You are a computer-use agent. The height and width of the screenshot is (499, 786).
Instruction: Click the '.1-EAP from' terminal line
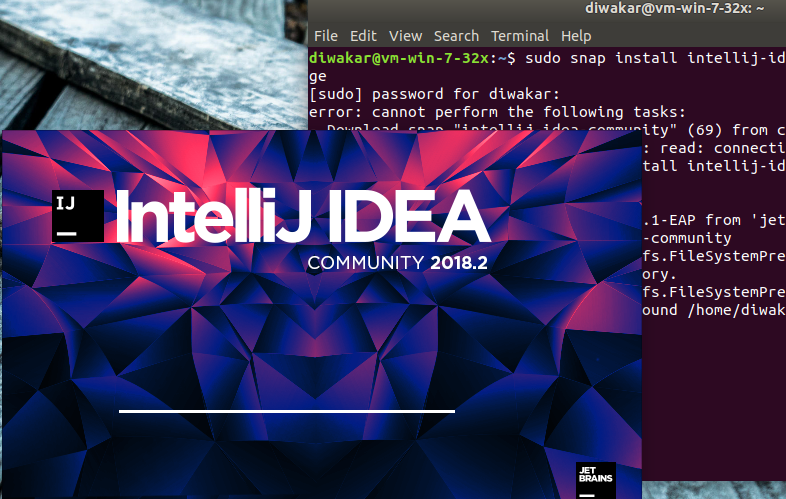pos(714,220)
